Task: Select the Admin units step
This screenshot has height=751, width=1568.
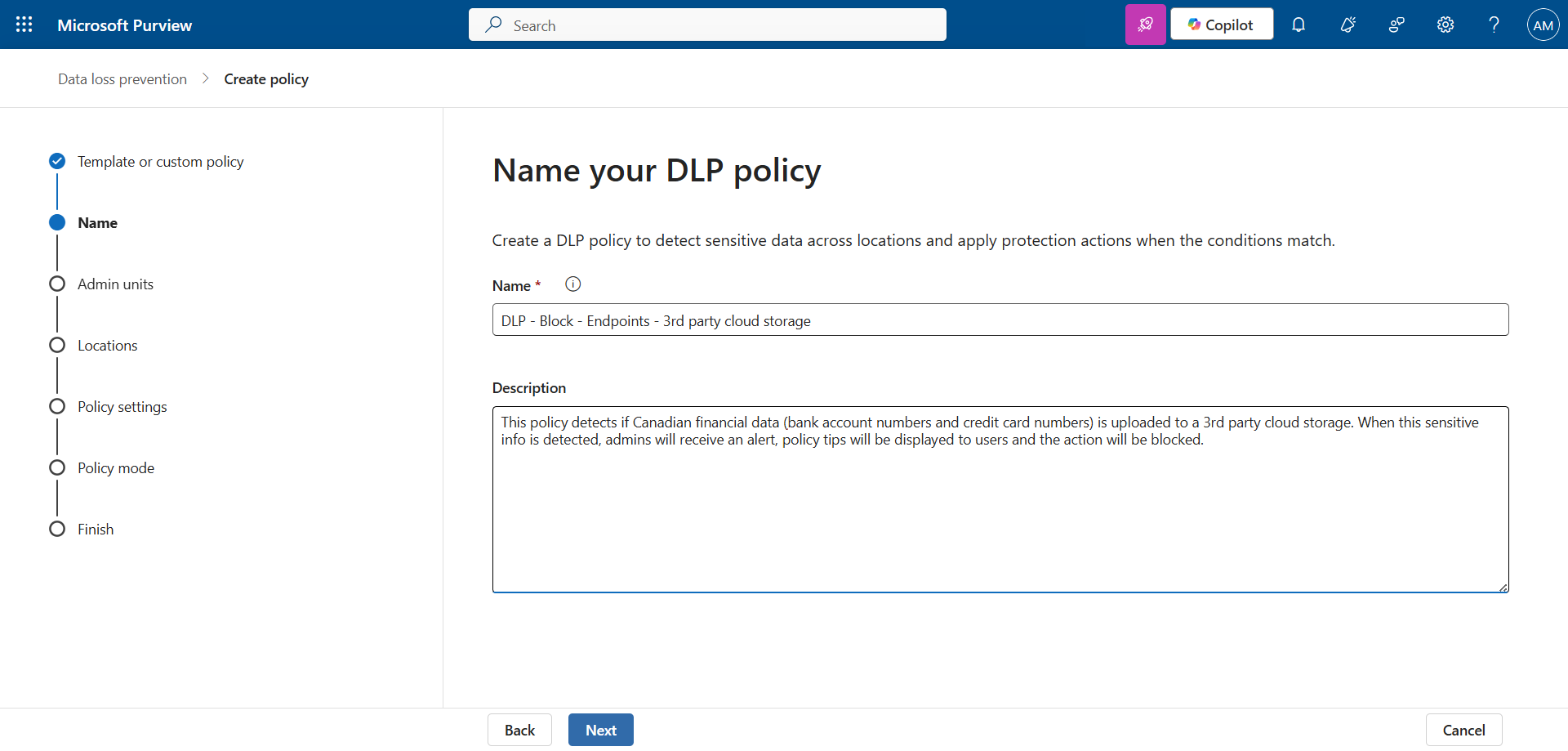Action: click(x=115, y=284)
